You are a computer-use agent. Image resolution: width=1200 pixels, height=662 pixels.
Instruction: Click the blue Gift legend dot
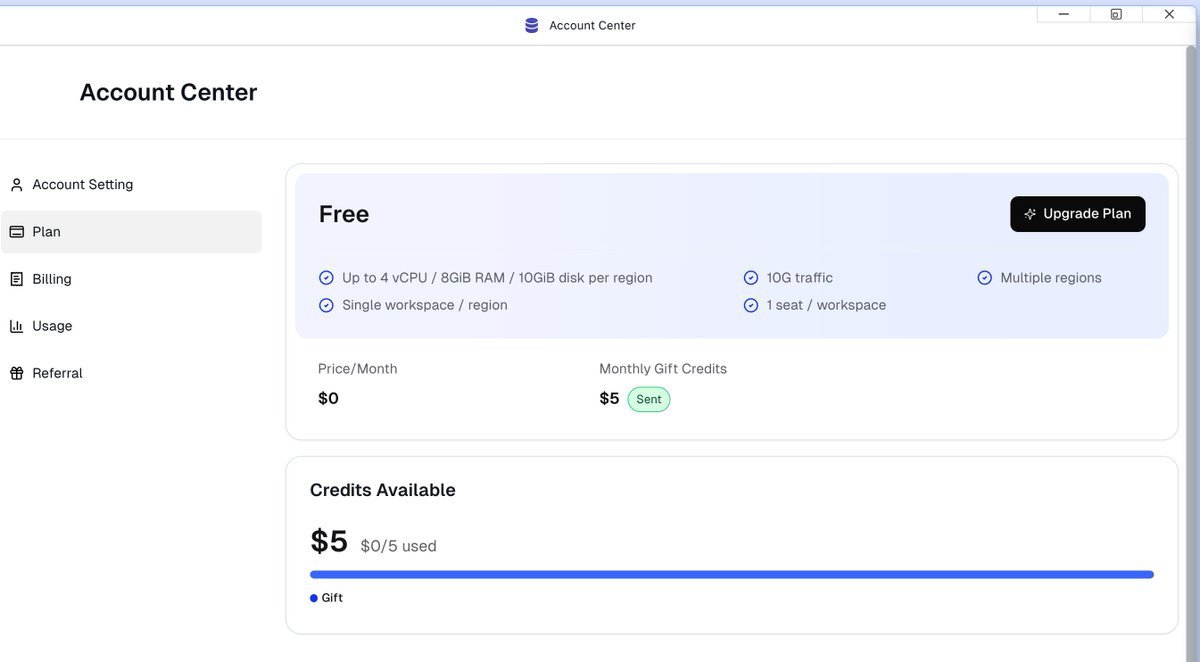314,598
